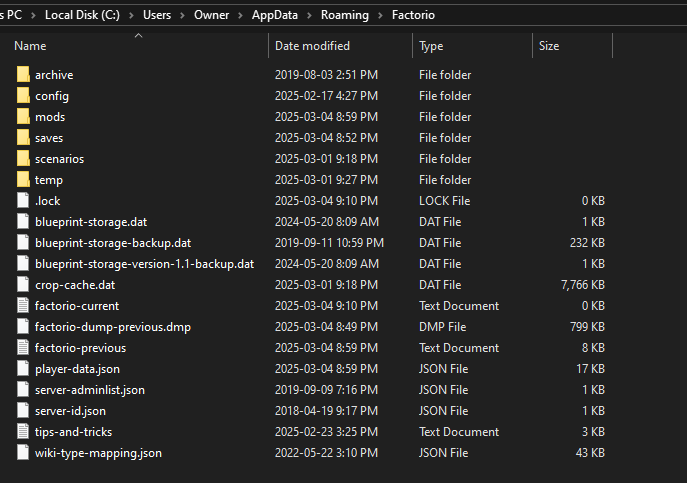Select the tips-and-tricks file name

[73, 432]
